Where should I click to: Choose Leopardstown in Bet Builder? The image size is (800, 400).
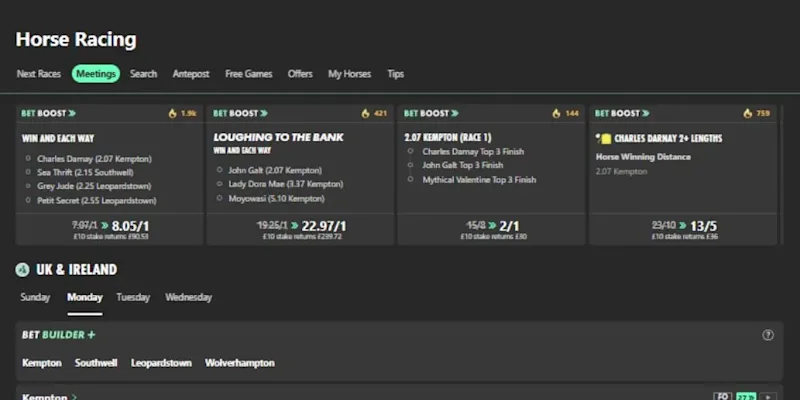click(161, 363)
